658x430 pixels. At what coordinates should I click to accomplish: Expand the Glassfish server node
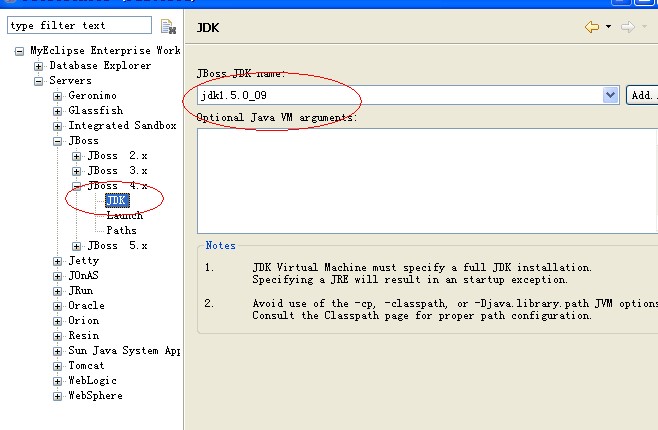point(57,111)
